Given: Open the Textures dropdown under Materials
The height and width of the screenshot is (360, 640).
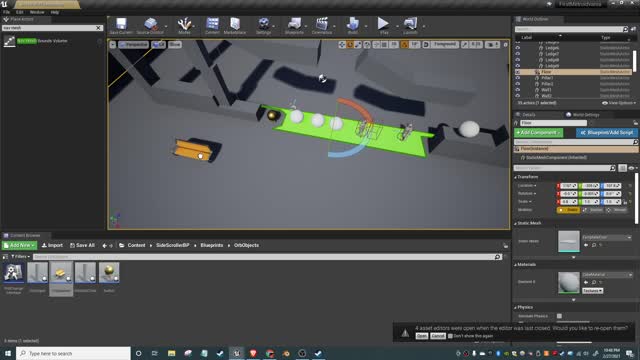Looking at the screenshot, I should coord(592,291).
